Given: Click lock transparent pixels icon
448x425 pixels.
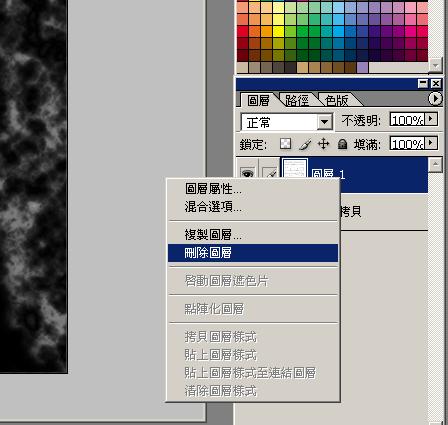Looking at the screenshot, I should point(285,144).
